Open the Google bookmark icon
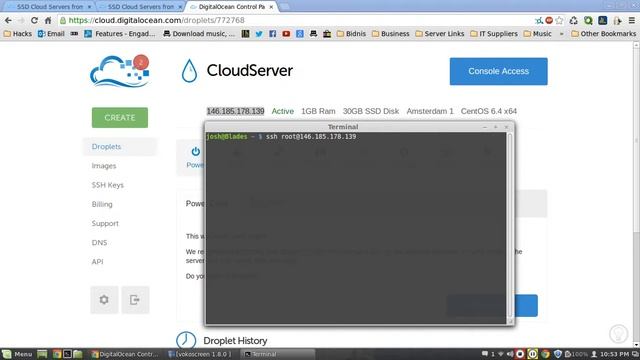 tap(300, 34)
